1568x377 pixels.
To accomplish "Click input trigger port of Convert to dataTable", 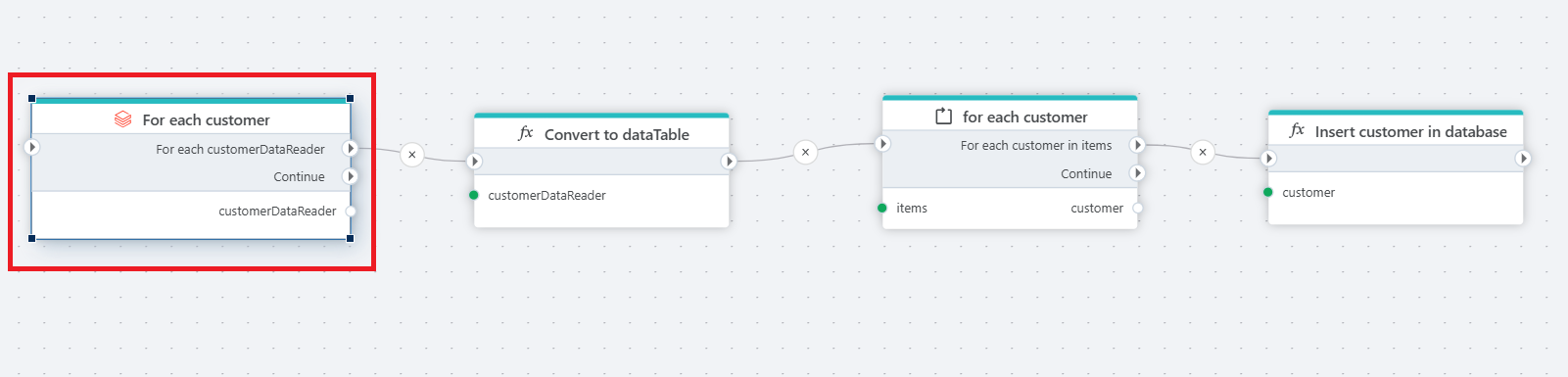I will point(474,161).
